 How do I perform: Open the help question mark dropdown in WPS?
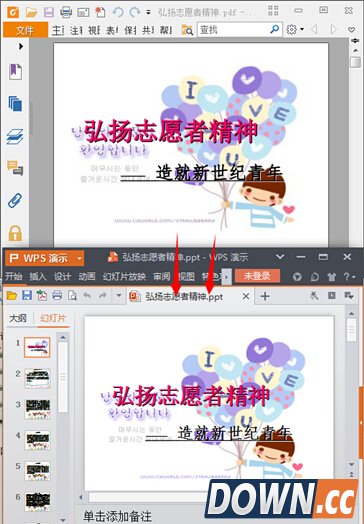click(349, 277)
